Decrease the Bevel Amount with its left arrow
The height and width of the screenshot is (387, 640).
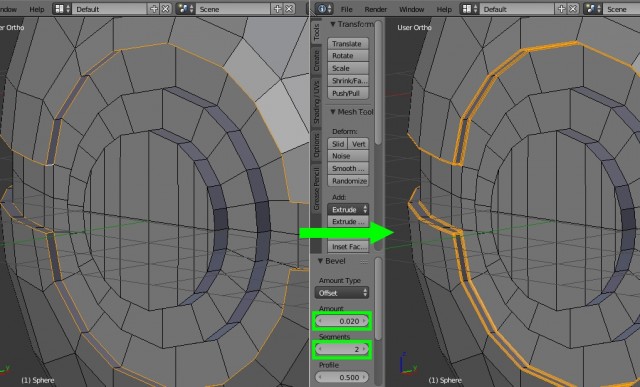[x=320, y=321]
